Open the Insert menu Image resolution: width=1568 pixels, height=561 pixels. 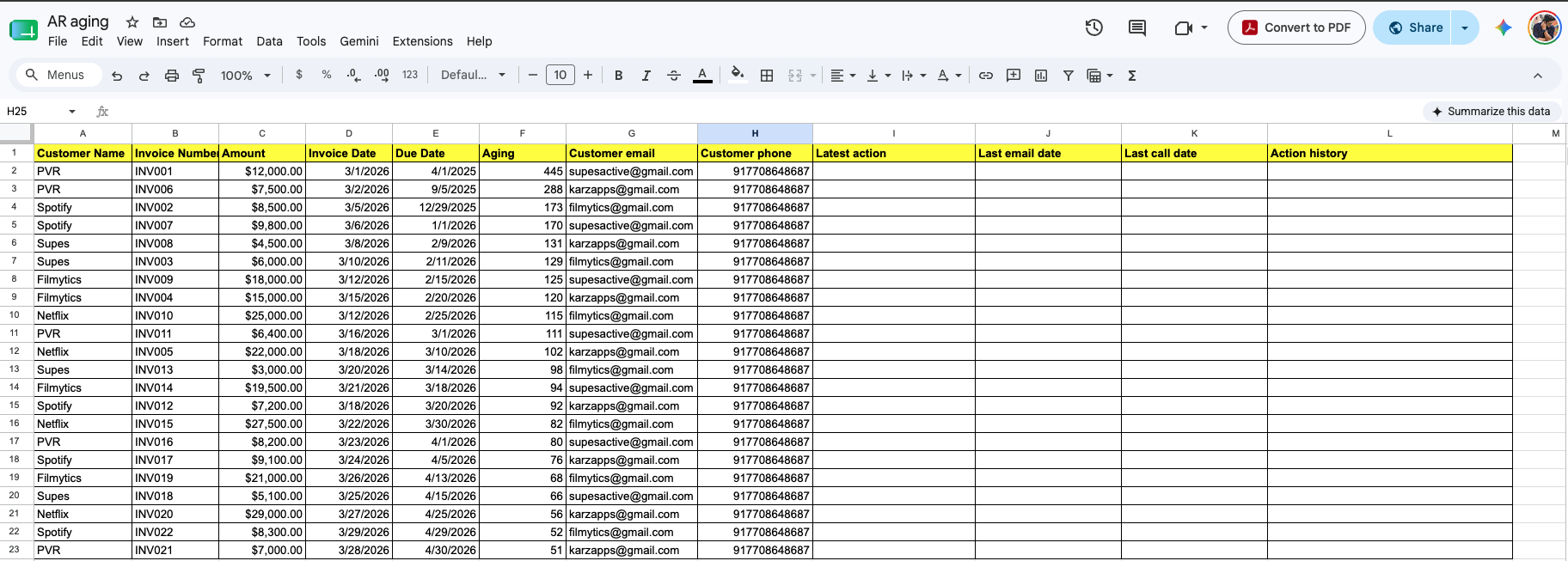point(173,41)
